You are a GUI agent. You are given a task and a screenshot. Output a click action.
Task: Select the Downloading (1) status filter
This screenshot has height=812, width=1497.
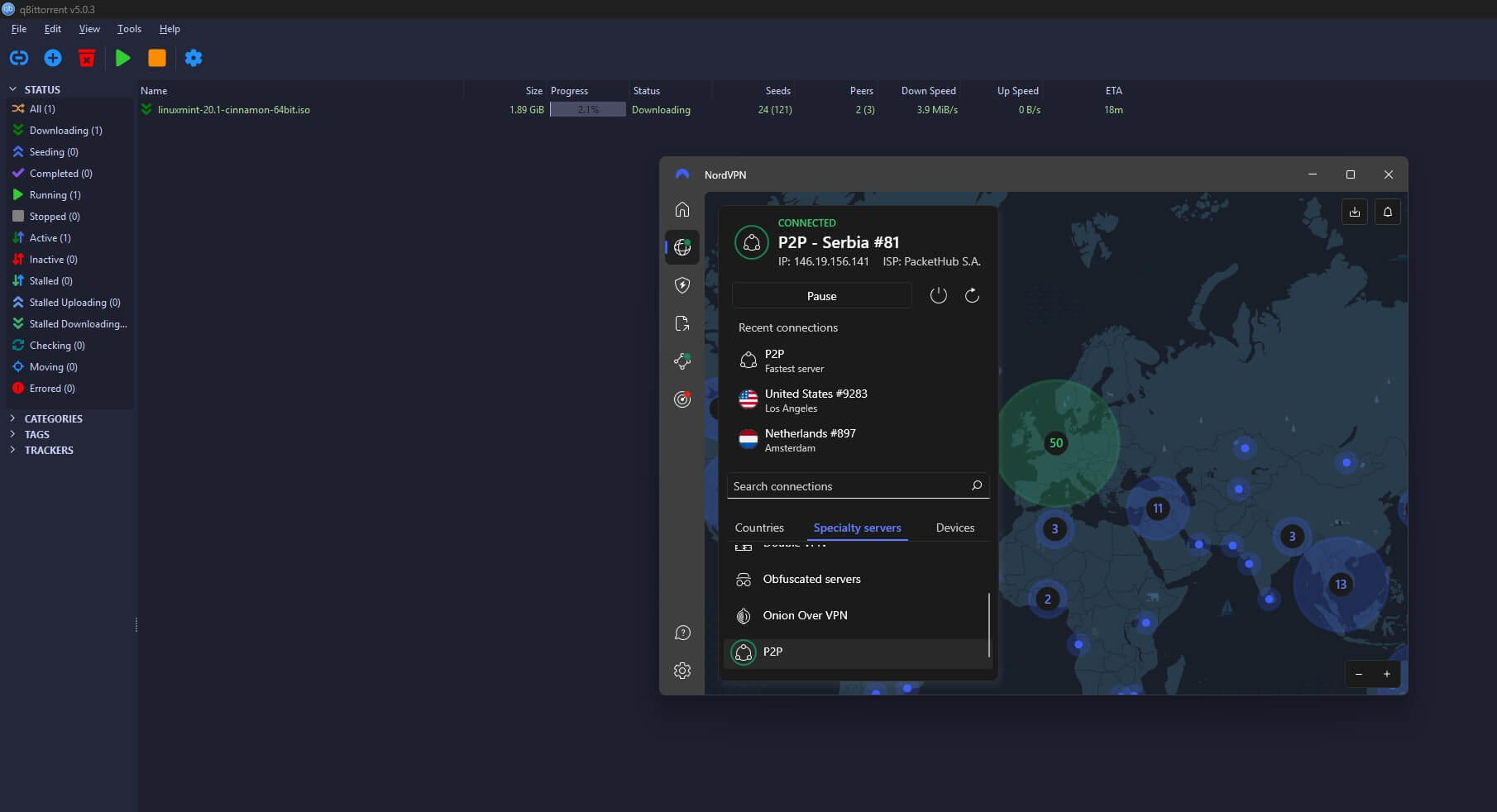click(69, 131)
